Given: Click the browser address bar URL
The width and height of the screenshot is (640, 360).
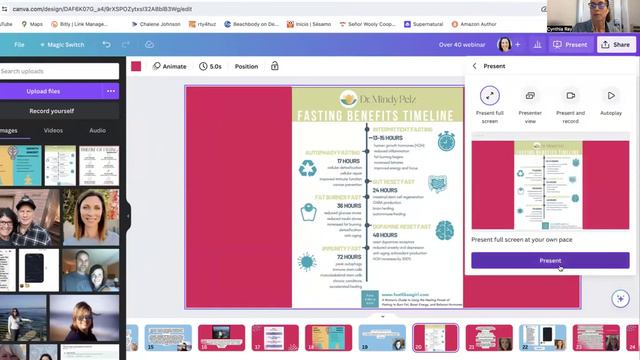Looking at the screenshot, I should tap(102, 9).
